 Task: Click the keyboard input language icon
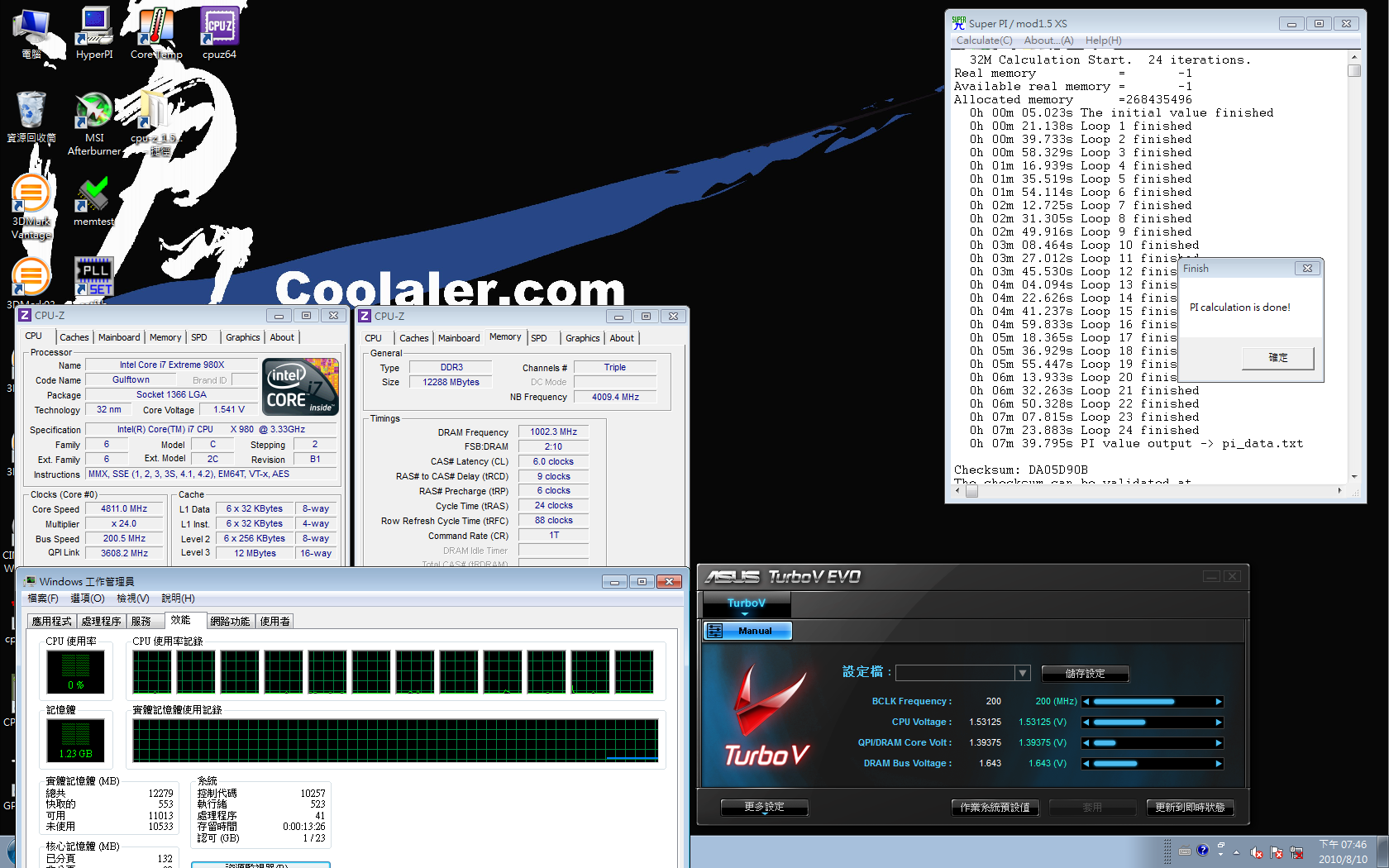tap(1185, 851)
